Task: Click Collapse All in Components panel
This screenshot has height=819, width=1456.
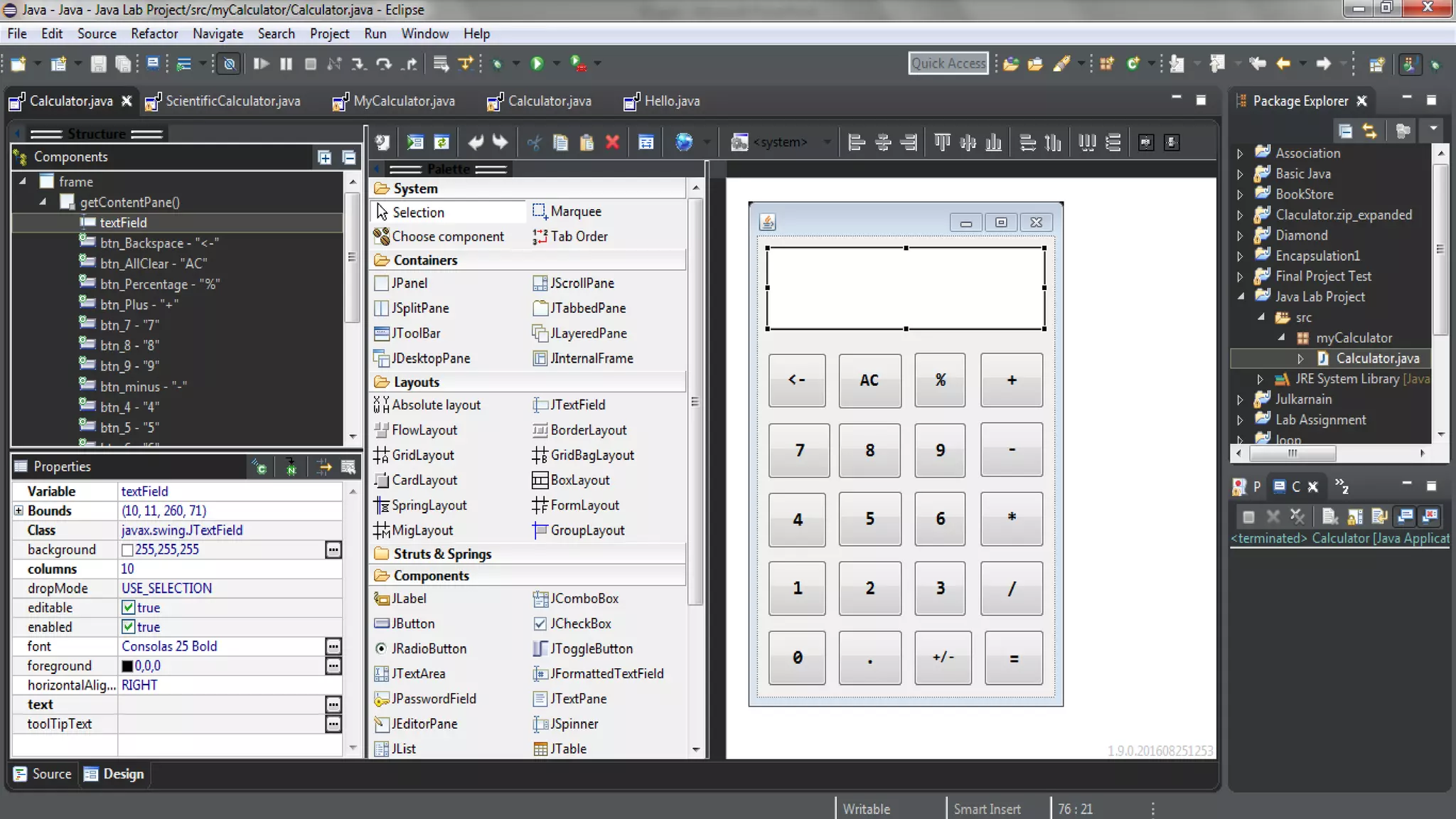Action: coord(349,157)
